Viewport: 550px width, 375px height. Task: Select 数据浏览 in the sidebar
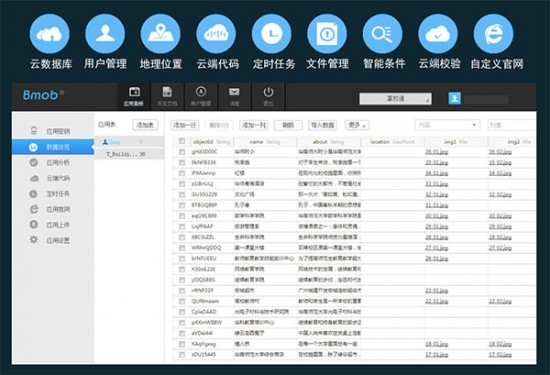click(53, 147)
